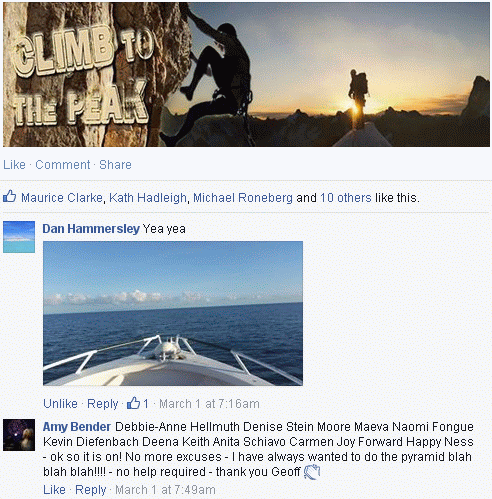Open the Amy Bender name link
492x499 pixels.
point(77,427)
